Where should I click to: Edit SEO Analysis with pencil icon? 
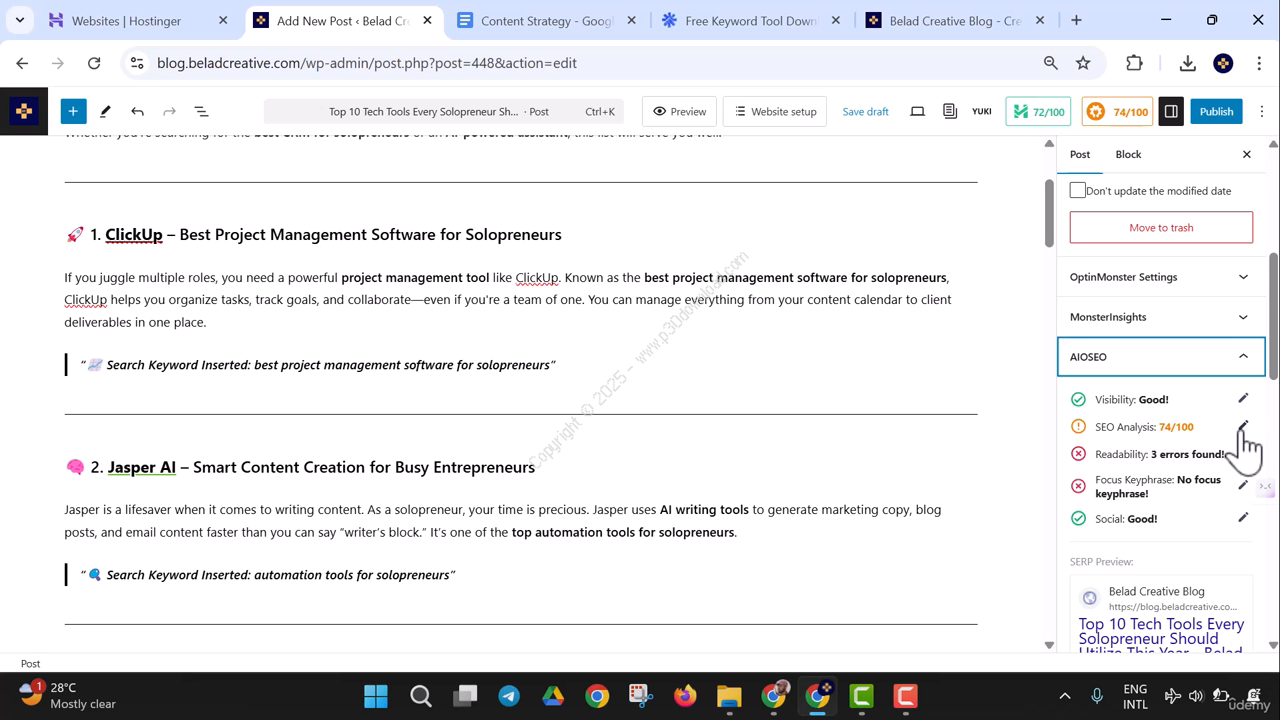1243,426
